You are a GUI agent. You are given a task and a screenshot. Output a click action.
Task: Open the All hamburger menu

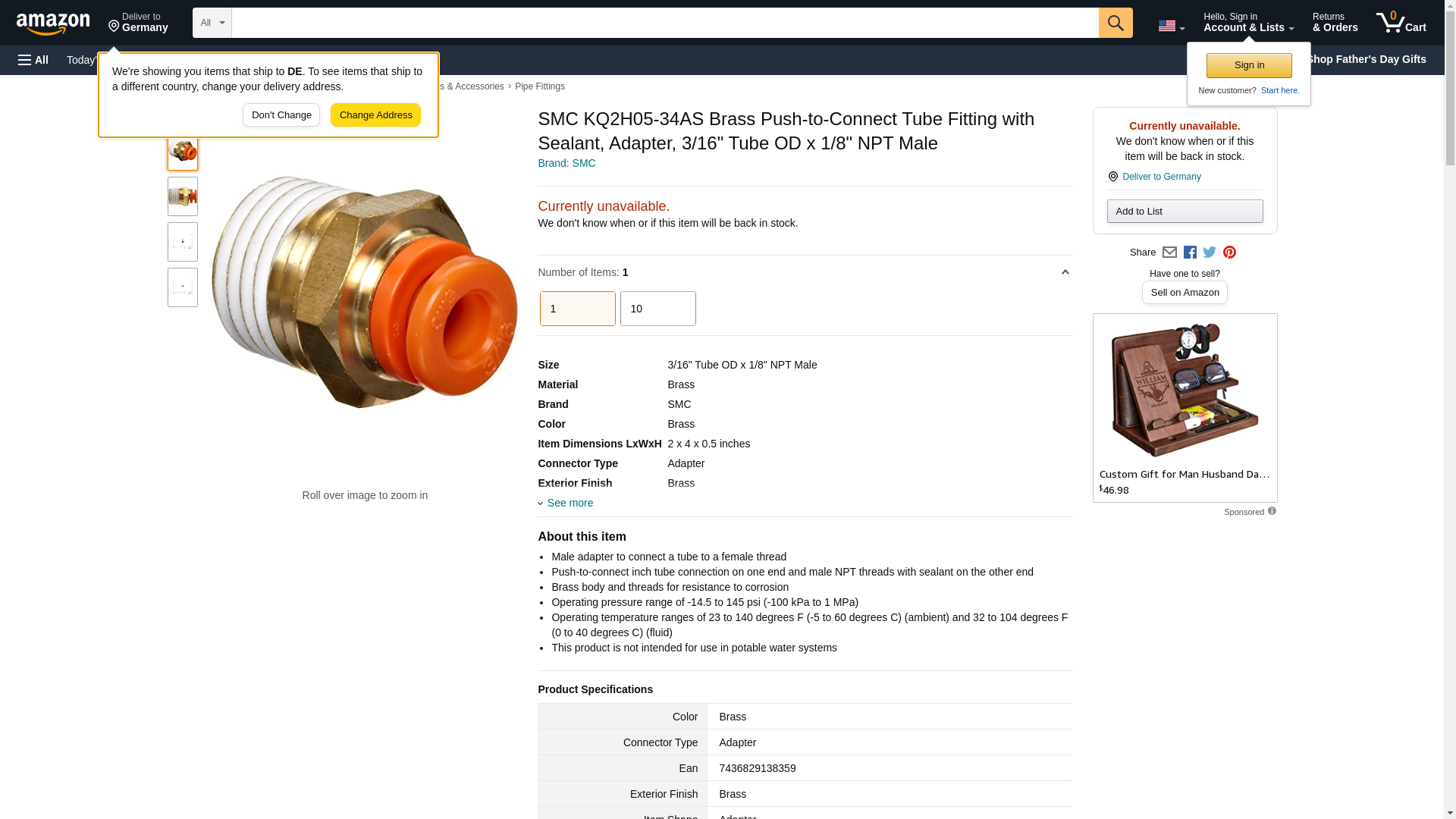click(x=33, y=60)
